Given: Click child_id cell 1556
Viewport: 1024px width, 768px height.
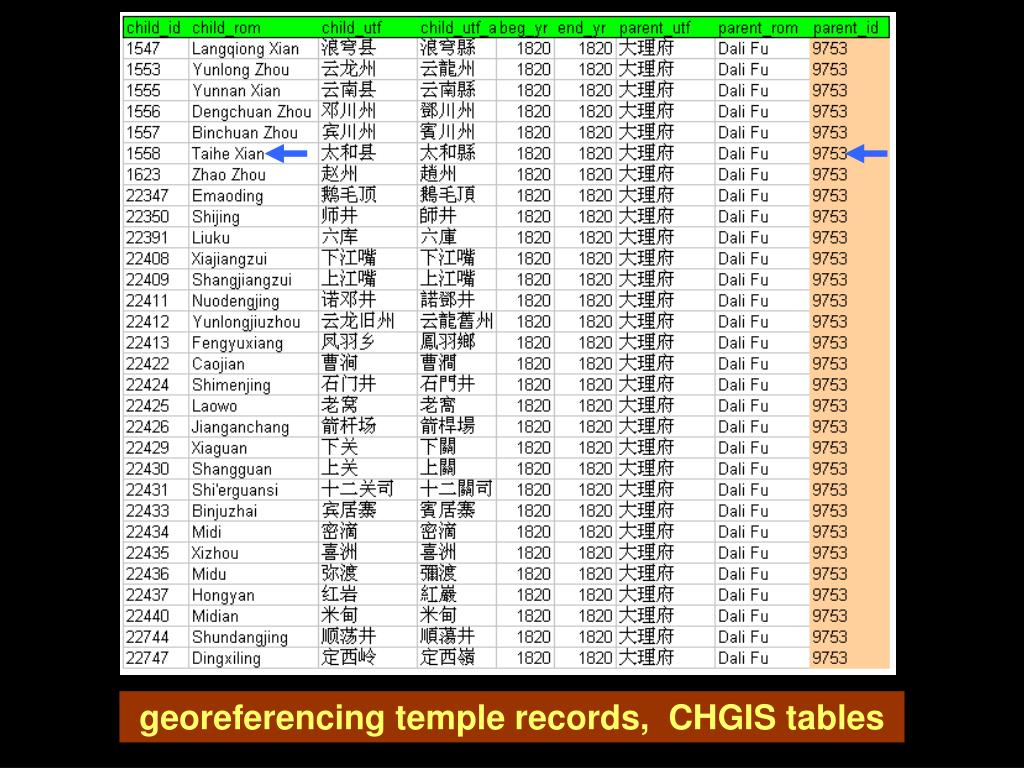Looking at the screenshot, I should point(155,112).
